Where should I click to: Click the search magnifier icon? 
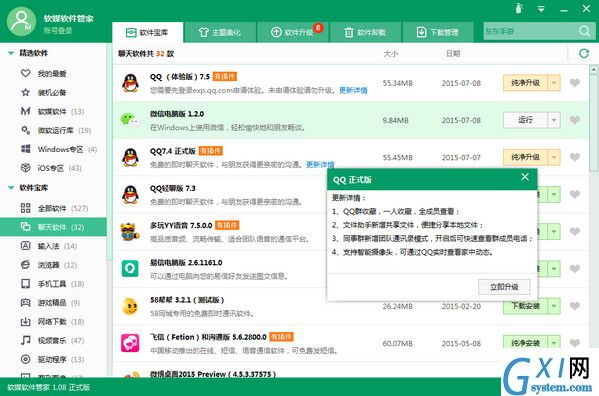point(584,31)
